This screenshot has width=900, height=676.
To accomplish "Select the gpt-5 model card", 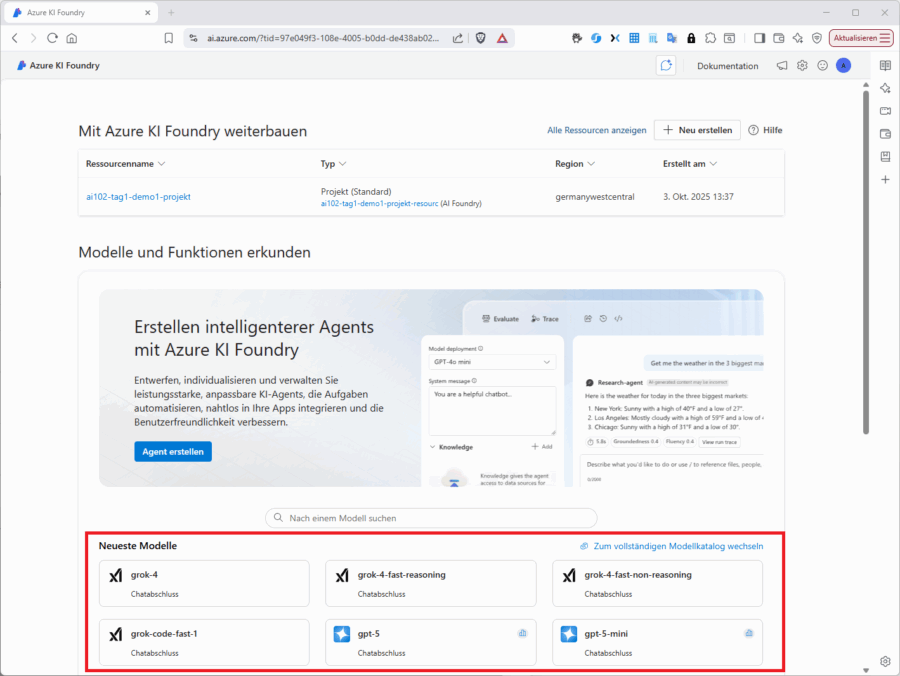I will [x=431, y=642].
